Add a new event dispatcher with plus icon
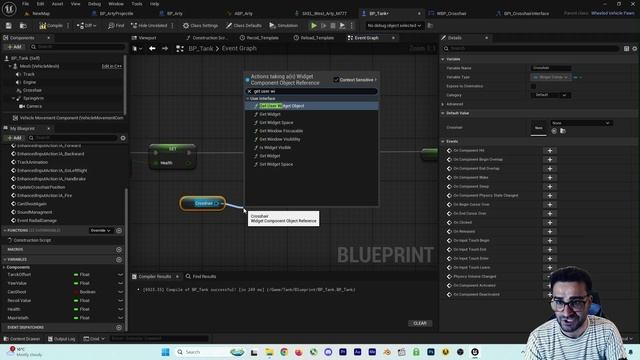Screen dimensions: 640x360 pyautogui.click(x=119, y=327)
